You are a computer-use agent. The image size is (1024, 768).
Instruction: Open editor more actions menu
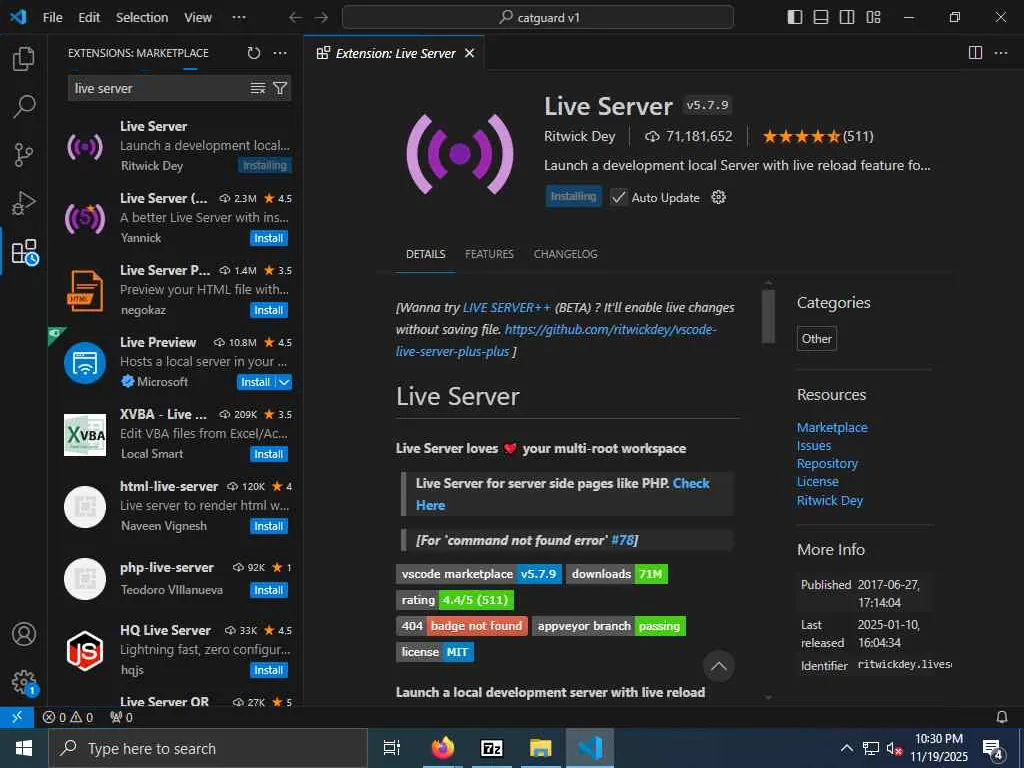coord(1000,53)
